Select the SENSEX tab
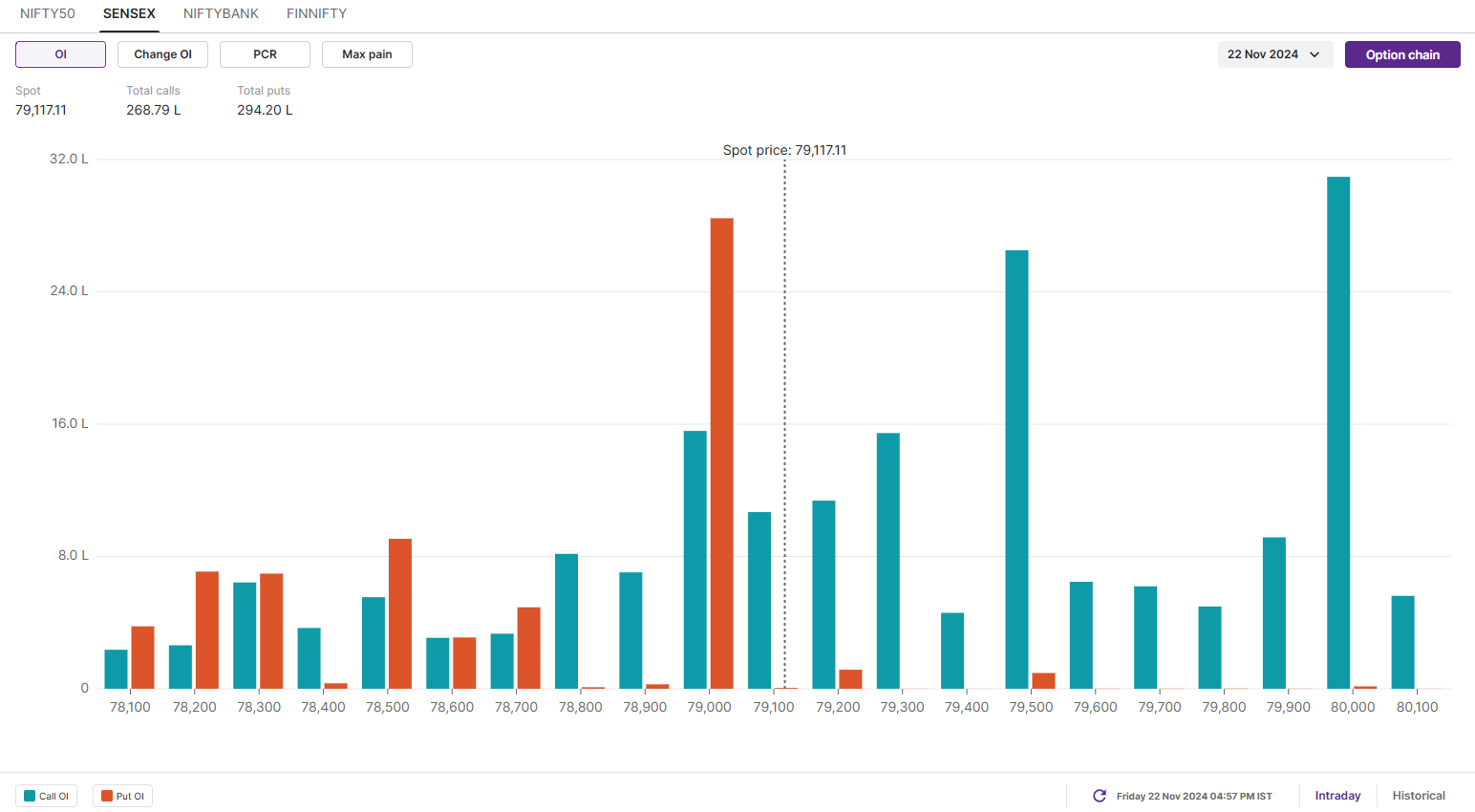Screen dimensions: 1475x812 [129, 13]
